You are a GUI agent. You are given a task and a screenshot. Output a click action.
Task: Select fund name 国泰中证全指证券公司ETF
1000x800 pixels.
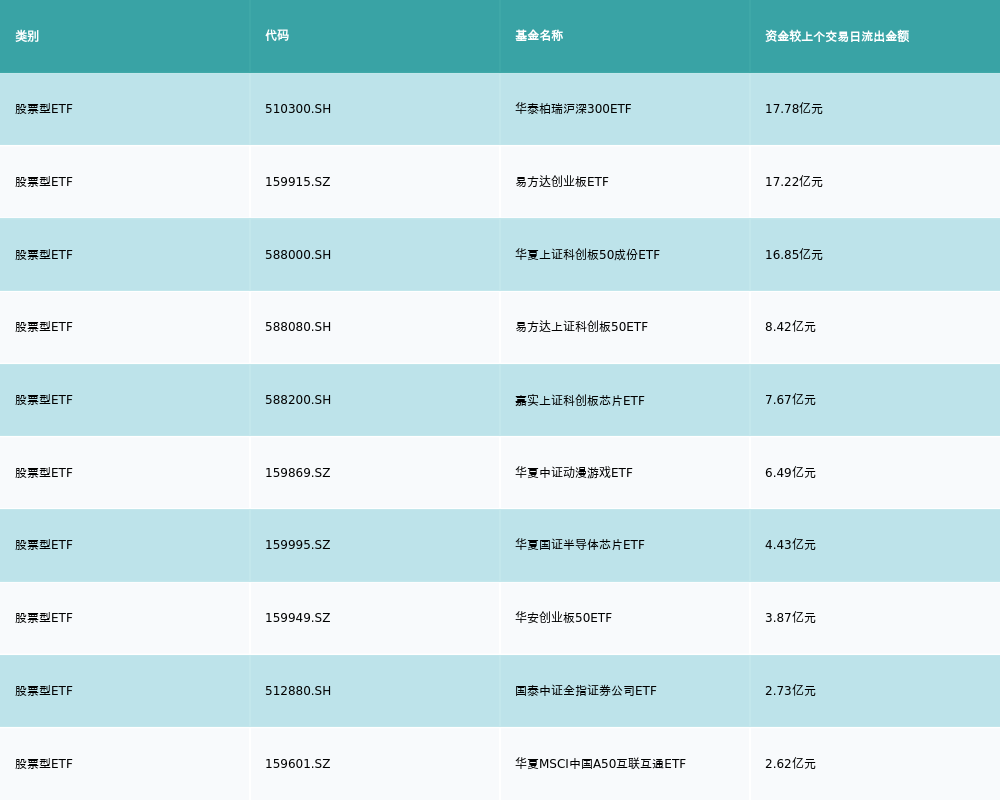586,691
